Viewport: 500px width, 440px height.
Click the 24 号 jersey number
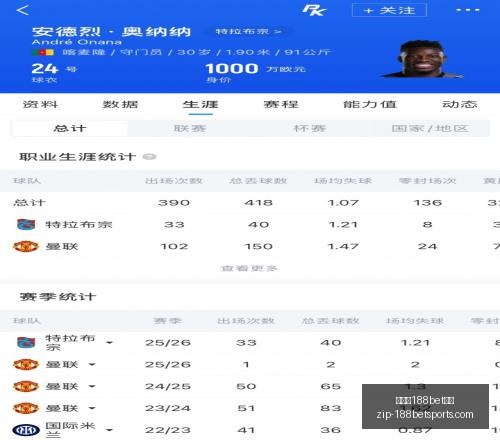pyautogui.click(x=54, y=69)
